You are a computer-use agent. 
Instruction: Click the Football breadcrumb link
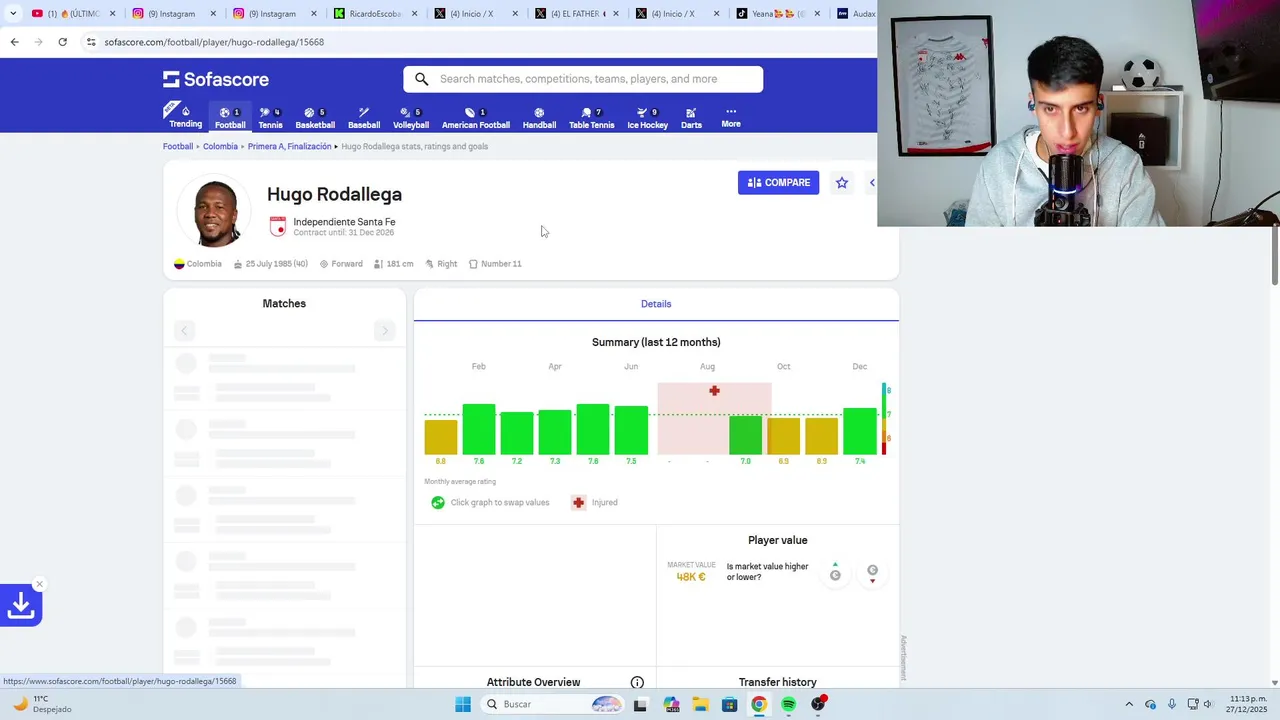click(178, 146)
